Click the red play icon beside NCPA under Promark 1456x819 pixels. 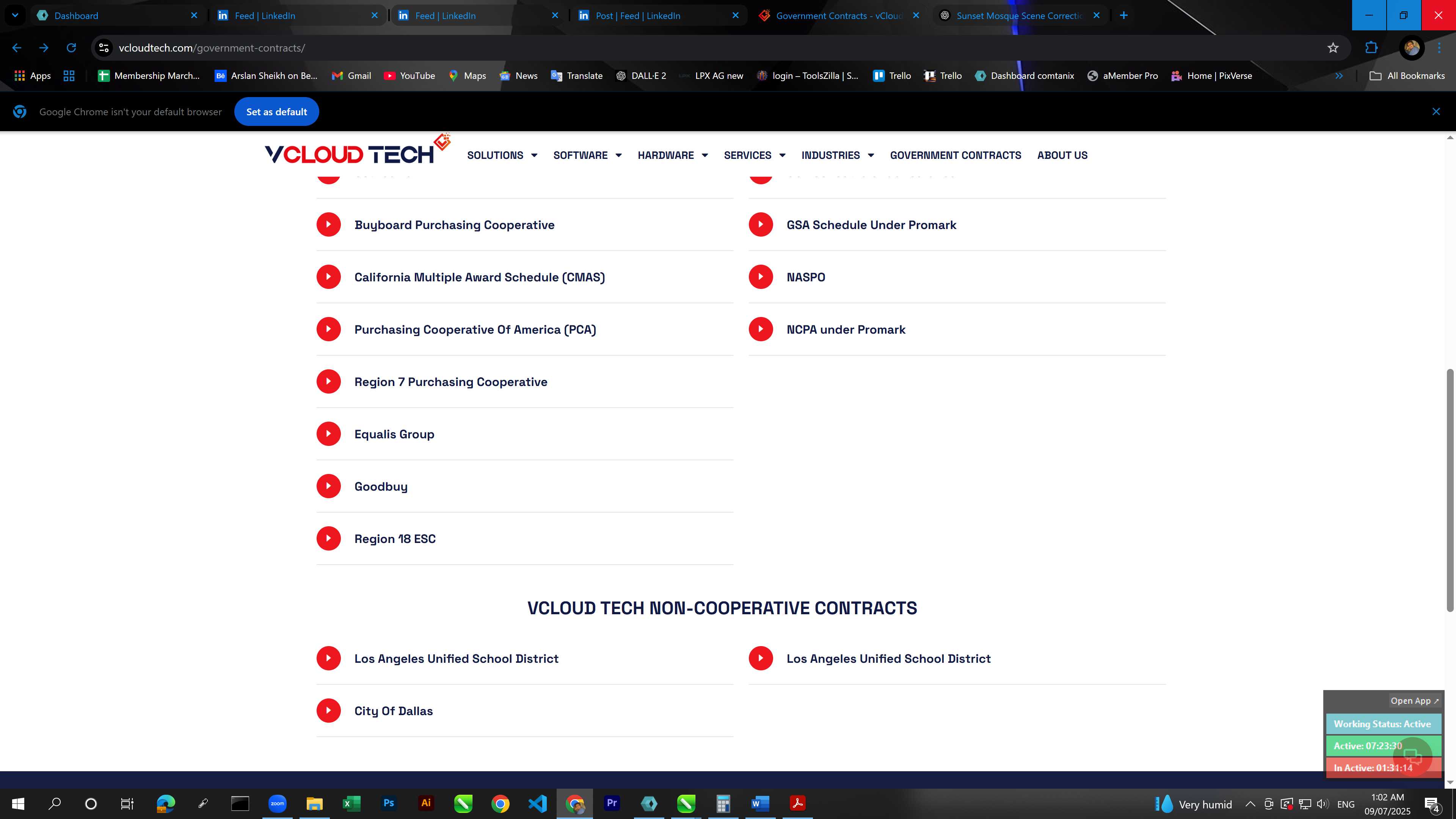(x=761, y=329)
